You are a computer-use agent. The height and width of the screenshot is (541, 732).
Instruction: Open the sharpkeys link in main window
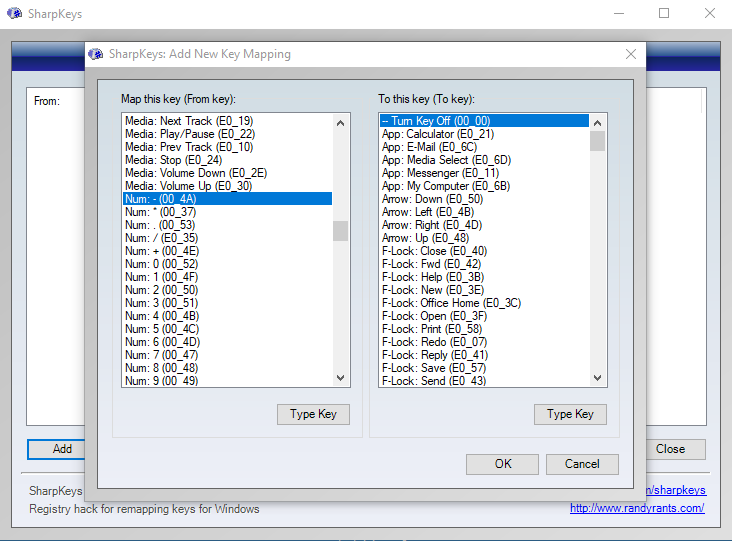pos(676,490)
